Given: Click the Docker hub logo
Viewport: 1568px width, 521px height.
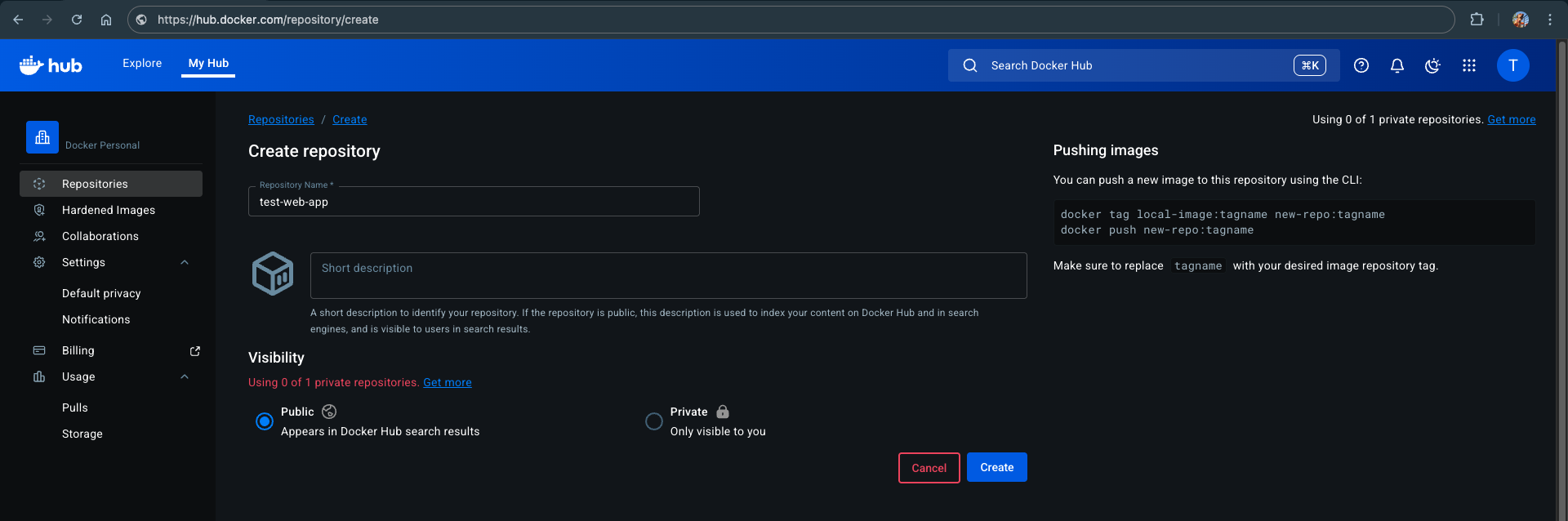Looking at the screenshot, I should 51,65.
